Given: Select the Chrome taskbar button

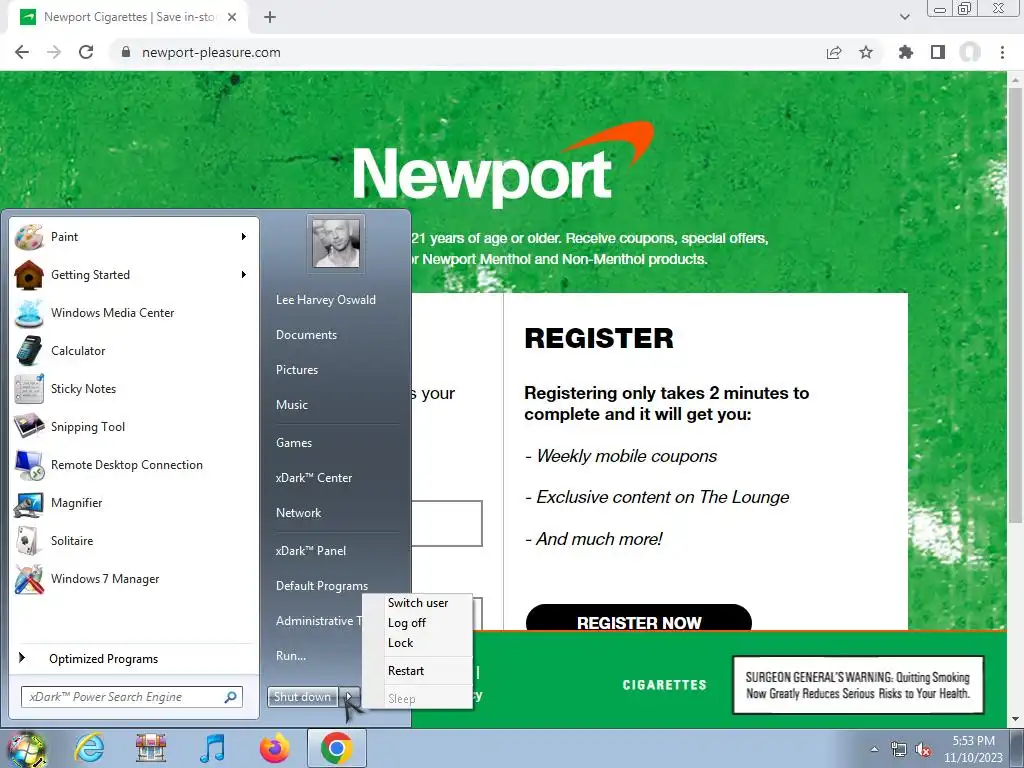Looking at the screenshot, I should pyautogui.click(x=336, y=748).
